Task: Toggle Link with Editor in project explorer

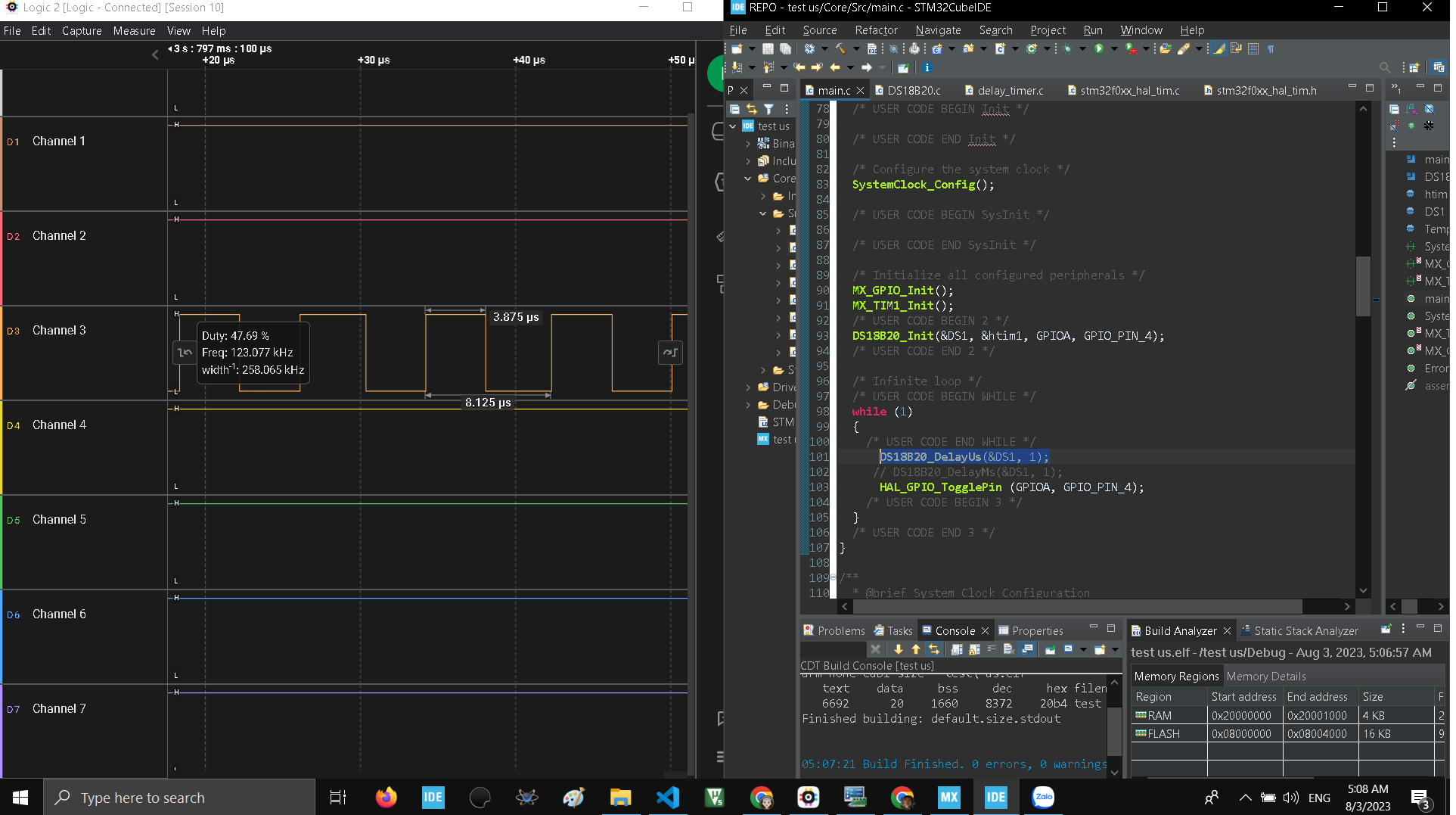Action: tap(751, 109)
